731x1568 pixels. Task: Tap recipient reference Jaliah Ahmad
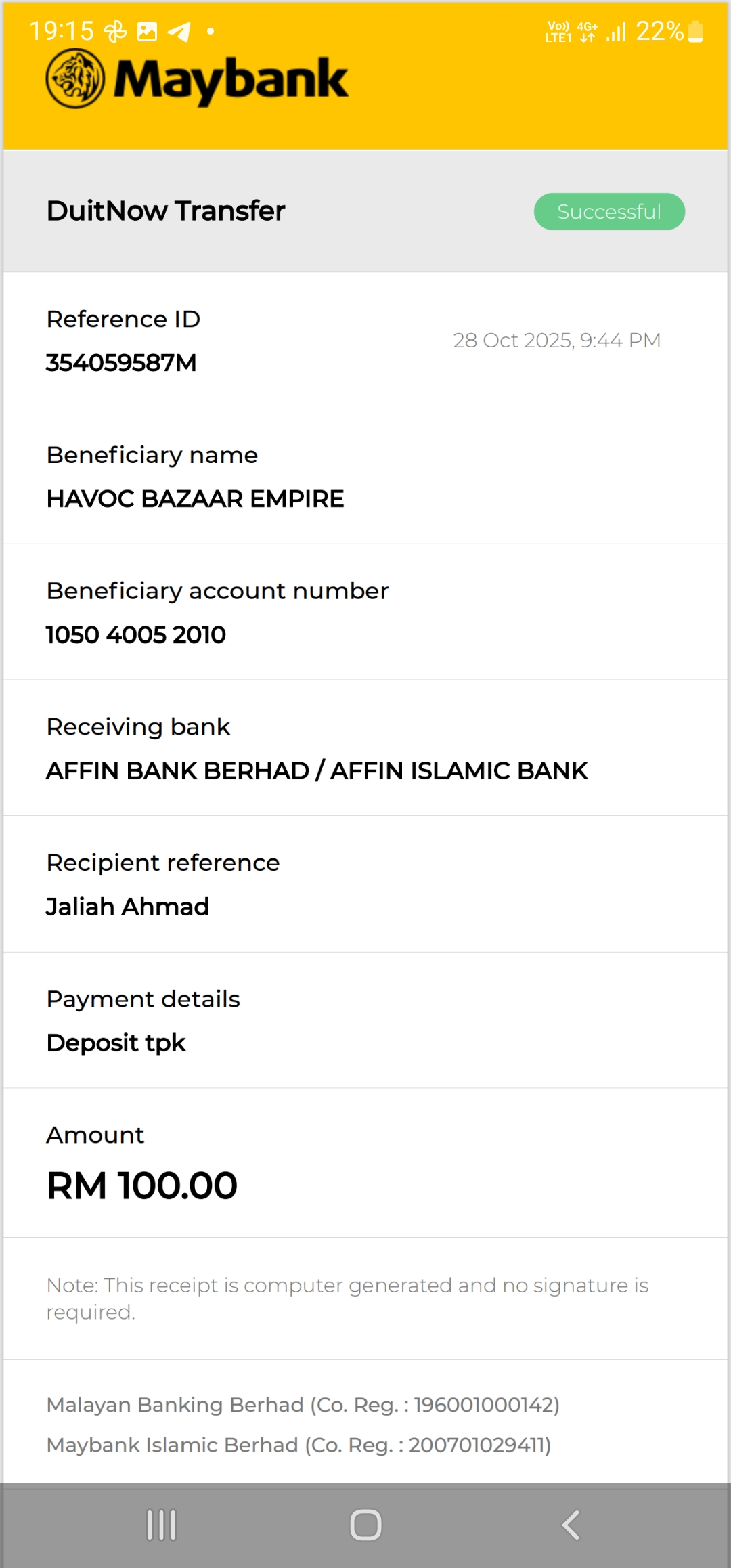click(x=128, y=907)
